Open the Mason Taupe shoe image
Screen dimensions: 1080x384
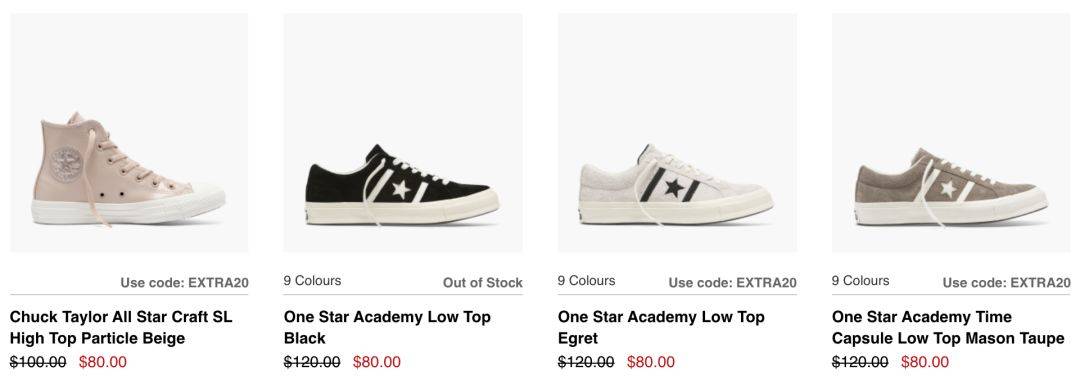pos(951,133)
